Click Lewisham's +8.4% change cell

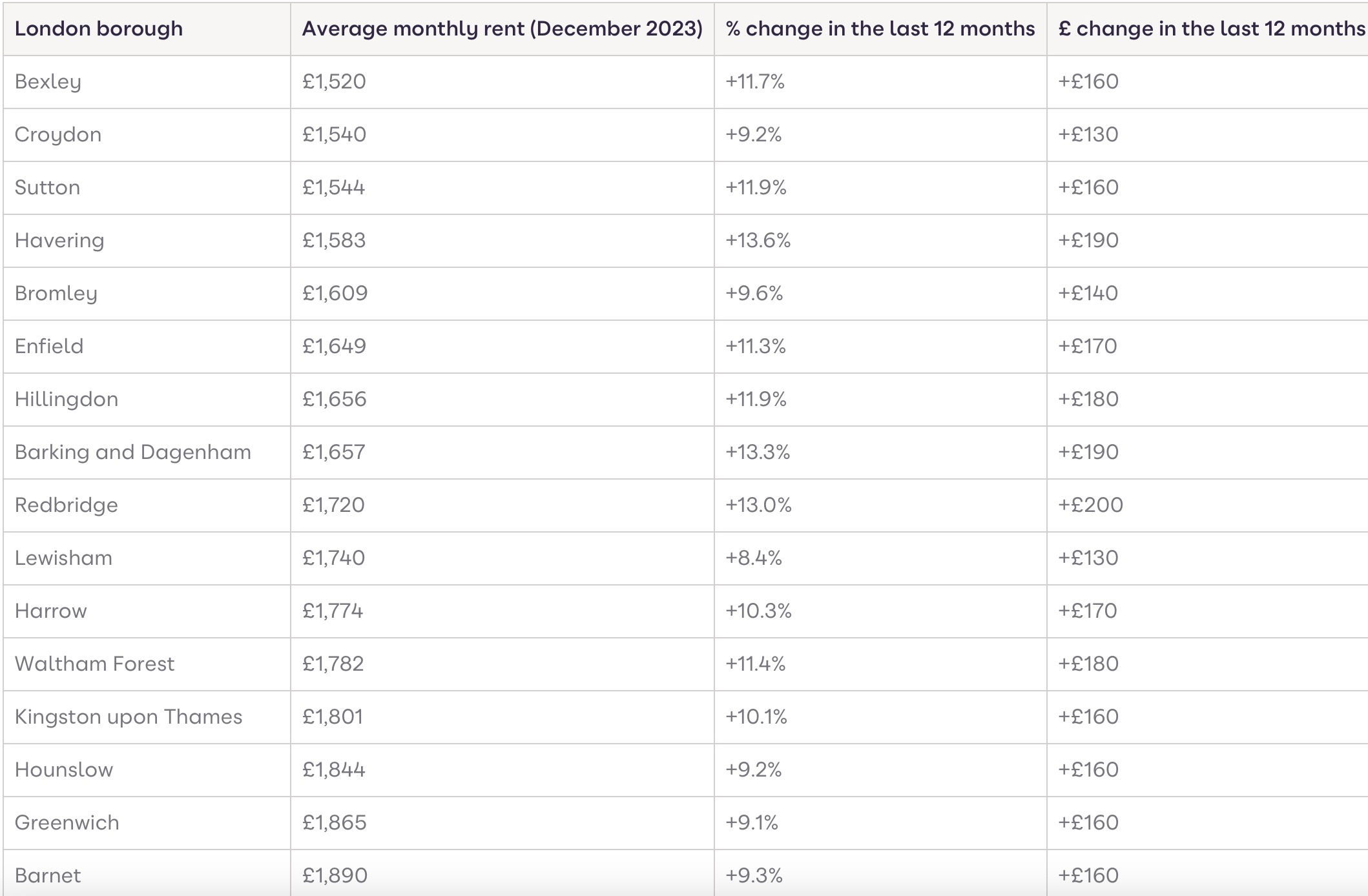click(754, 558)
